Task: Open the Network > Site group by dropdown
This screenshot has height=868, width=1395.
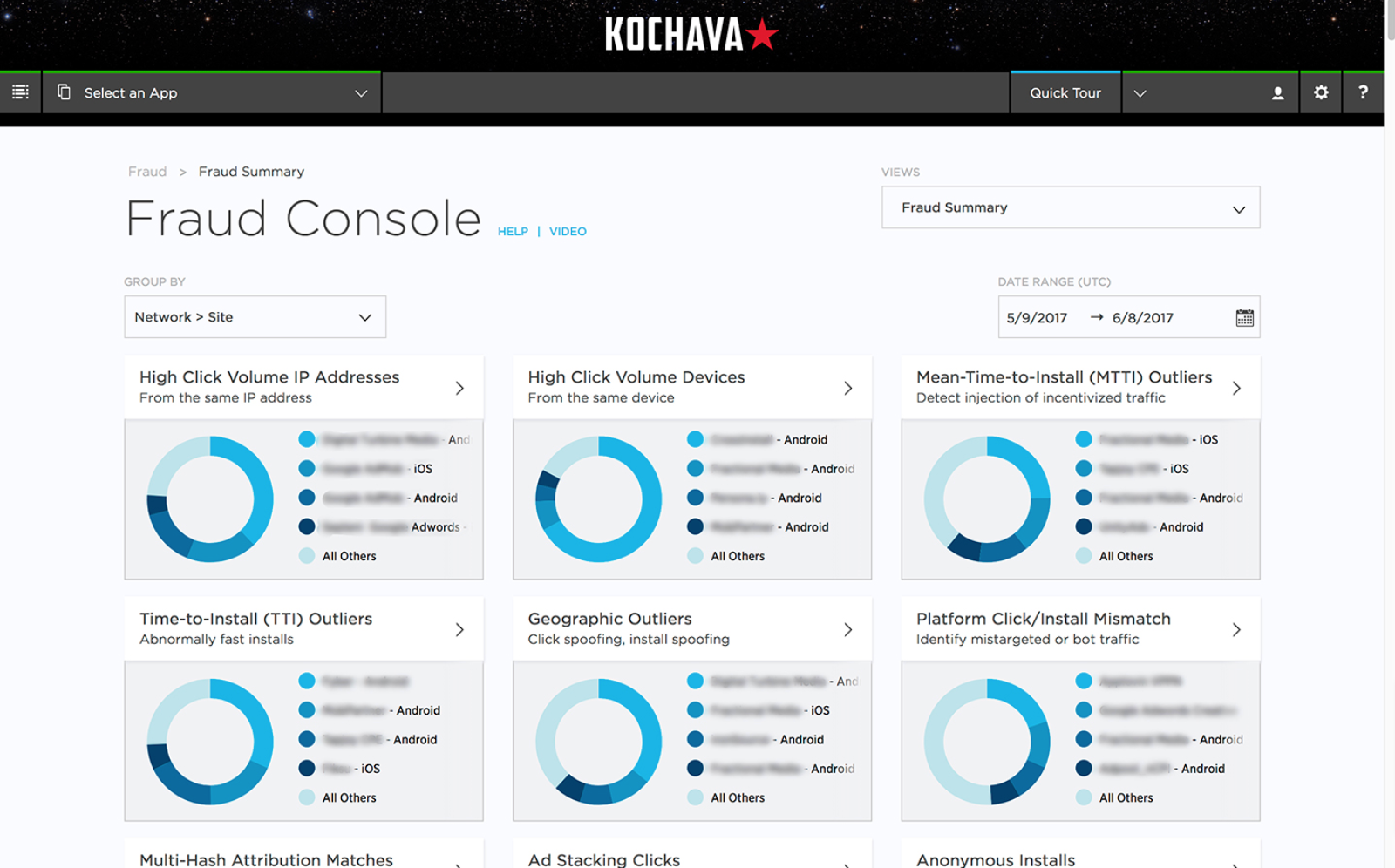Action: (255, 317)
